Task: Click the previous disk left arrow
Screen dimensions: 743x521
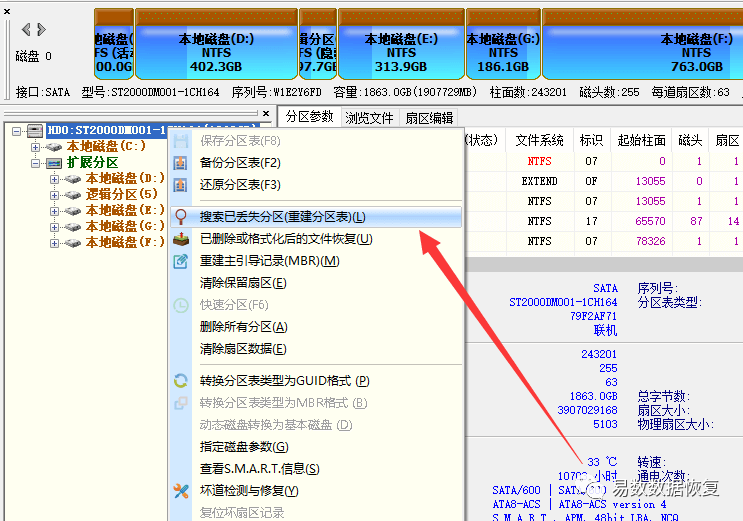Action: pyautogui.click(x=26, y=29)
